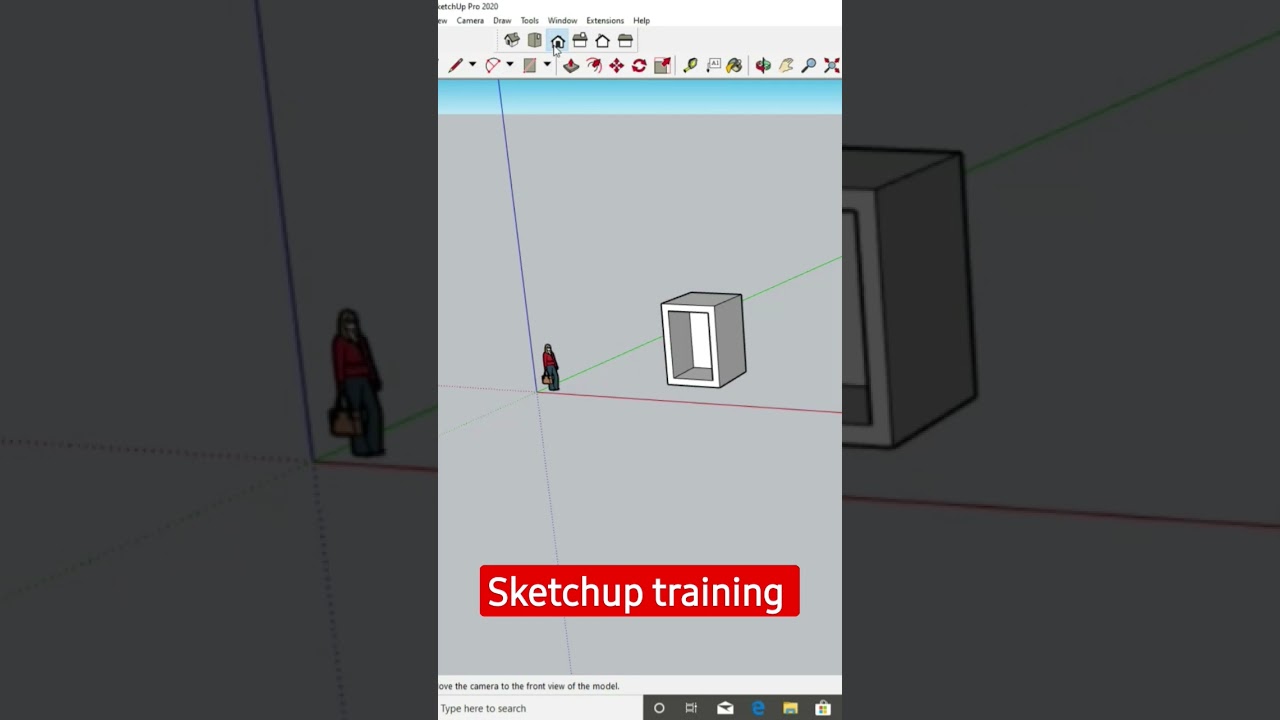Image resolution: width=1280 pixels, height=720 pixels.
Task: Switch to Right view
Action: [x=580, y=41]
